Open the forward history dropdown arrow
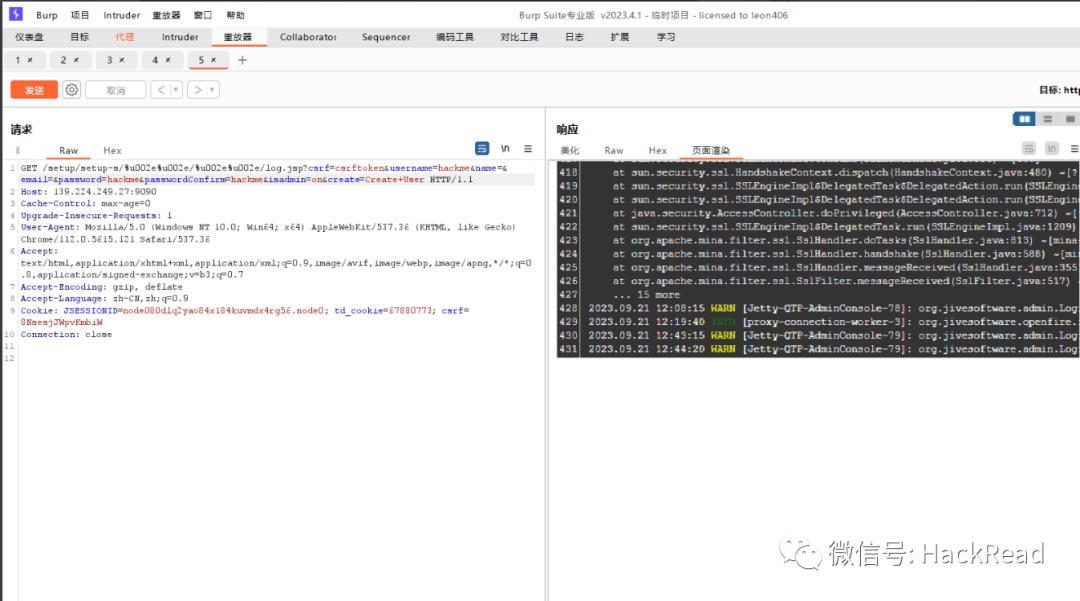1080x601 pixels. pyautogui.click(x=212, y=89)
